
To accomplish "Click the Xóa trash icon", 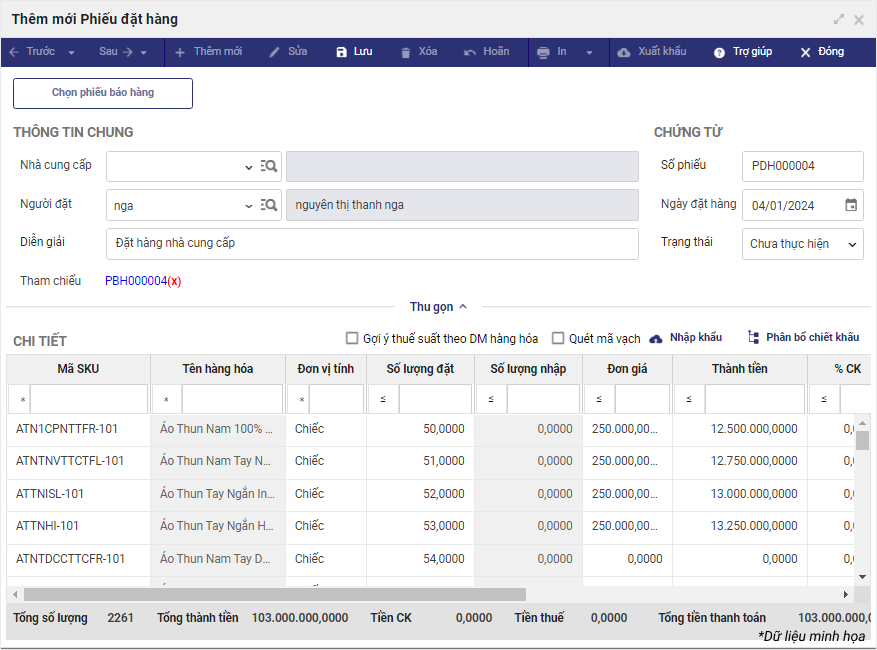I will pos(405,52).
